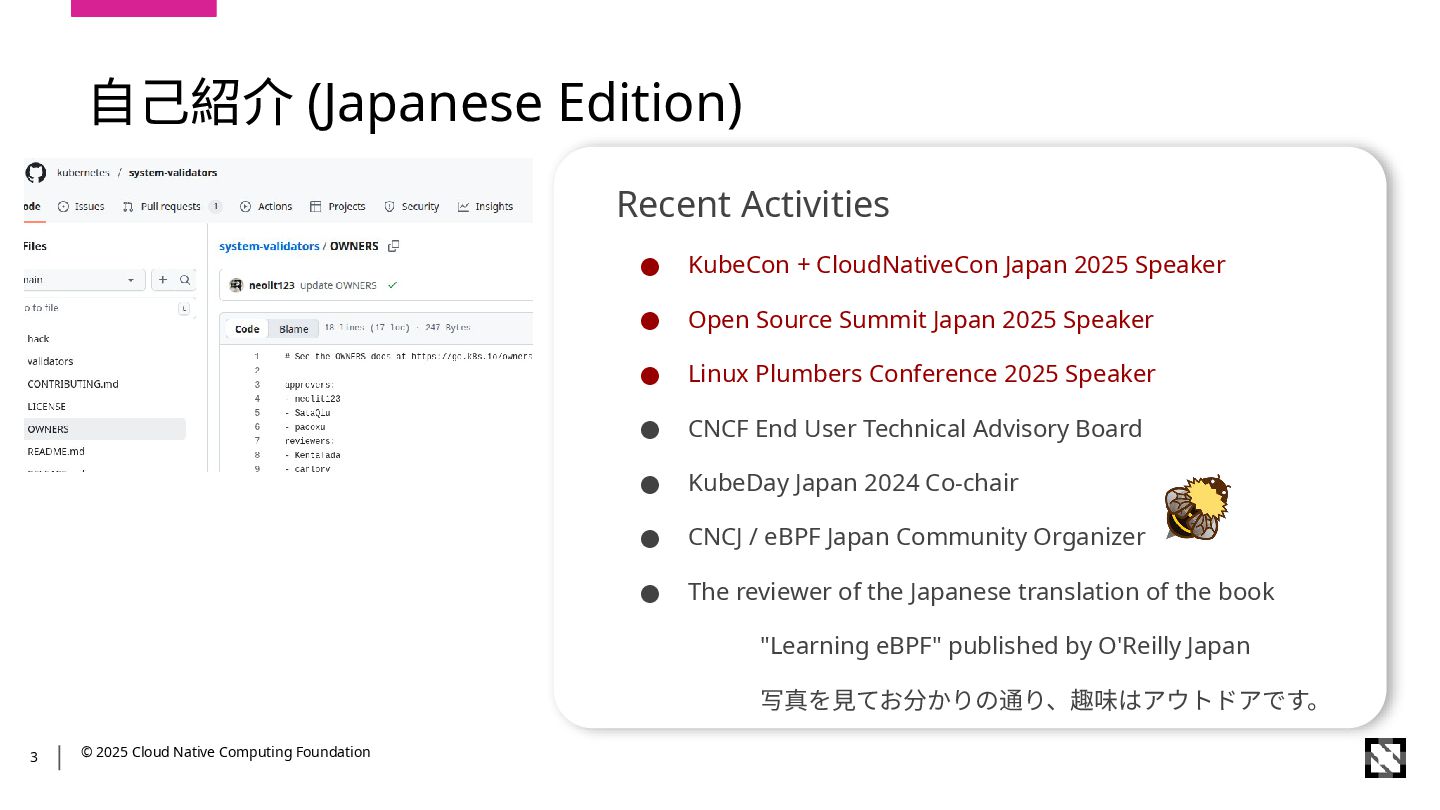This screenshot has width=1440, height=810.
Task: Click the Projects tab table icon
Action: point(315,207)
